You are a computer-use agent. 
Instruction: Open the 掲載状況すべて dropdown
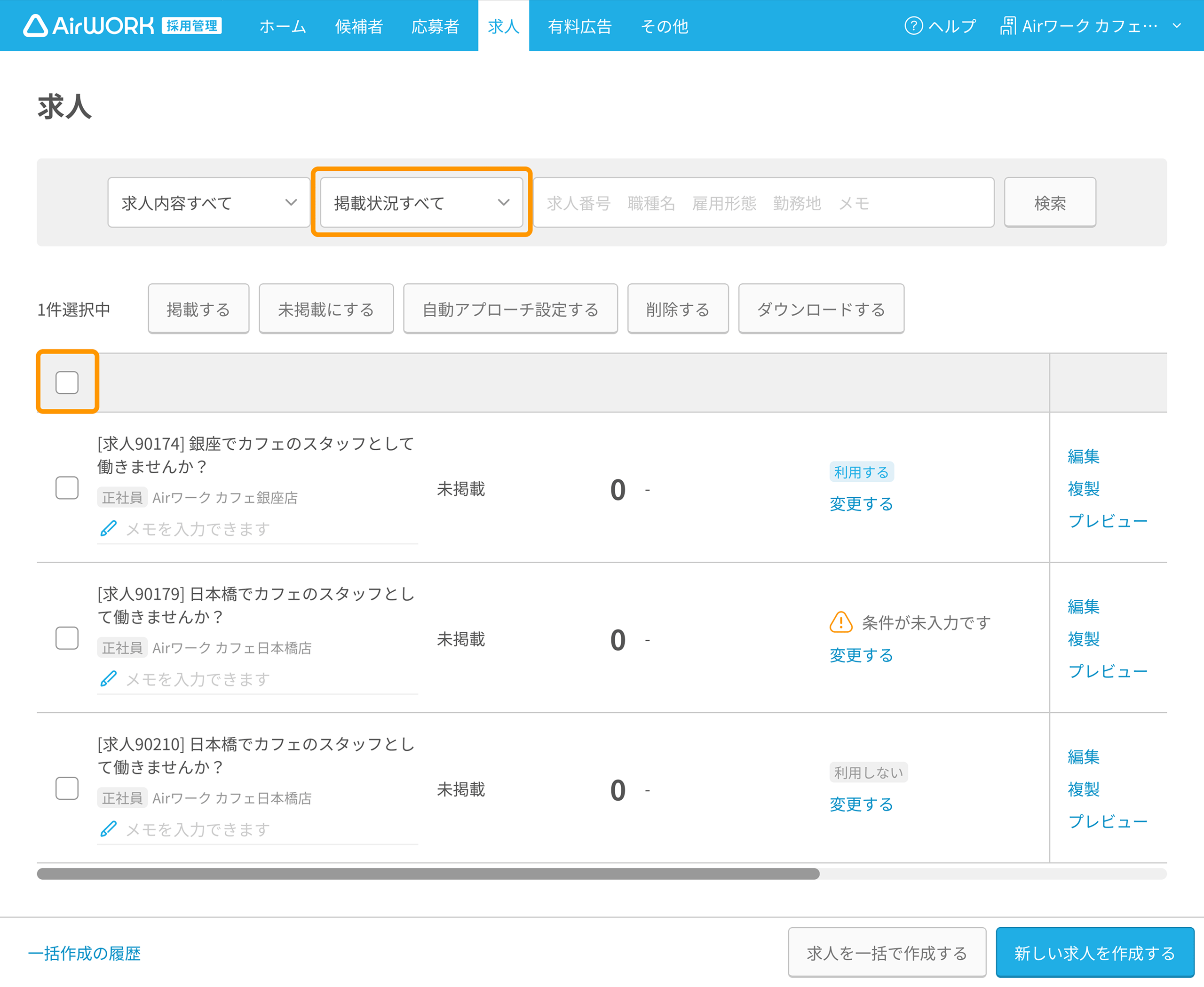421,202
